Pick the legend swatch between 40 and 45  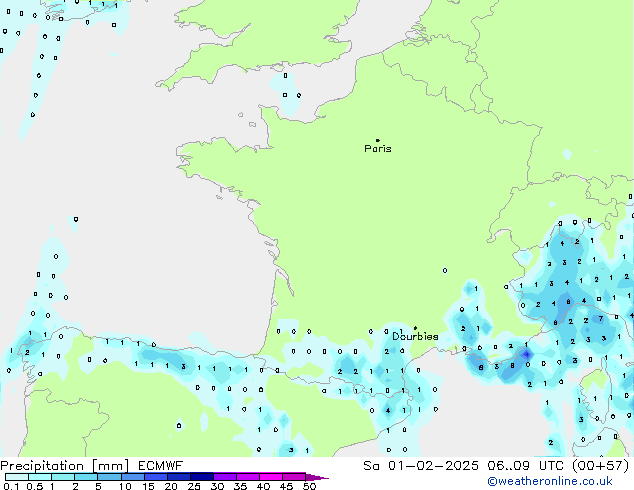point(271,477)
